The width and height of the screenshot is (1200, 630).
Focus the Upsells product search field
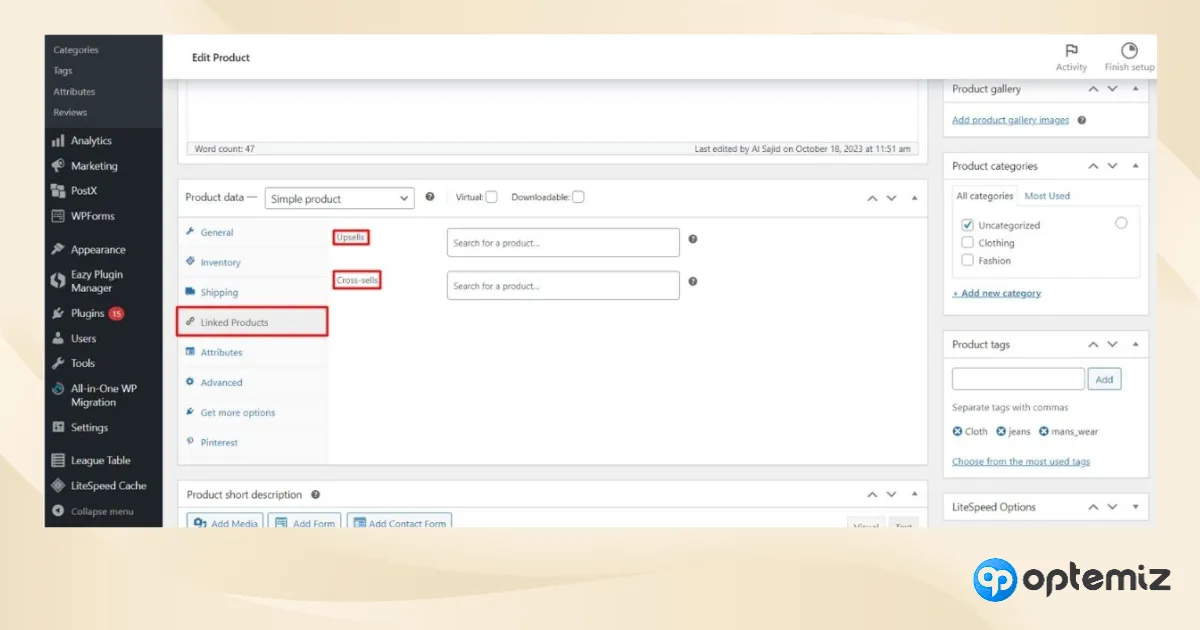(563, 242)
